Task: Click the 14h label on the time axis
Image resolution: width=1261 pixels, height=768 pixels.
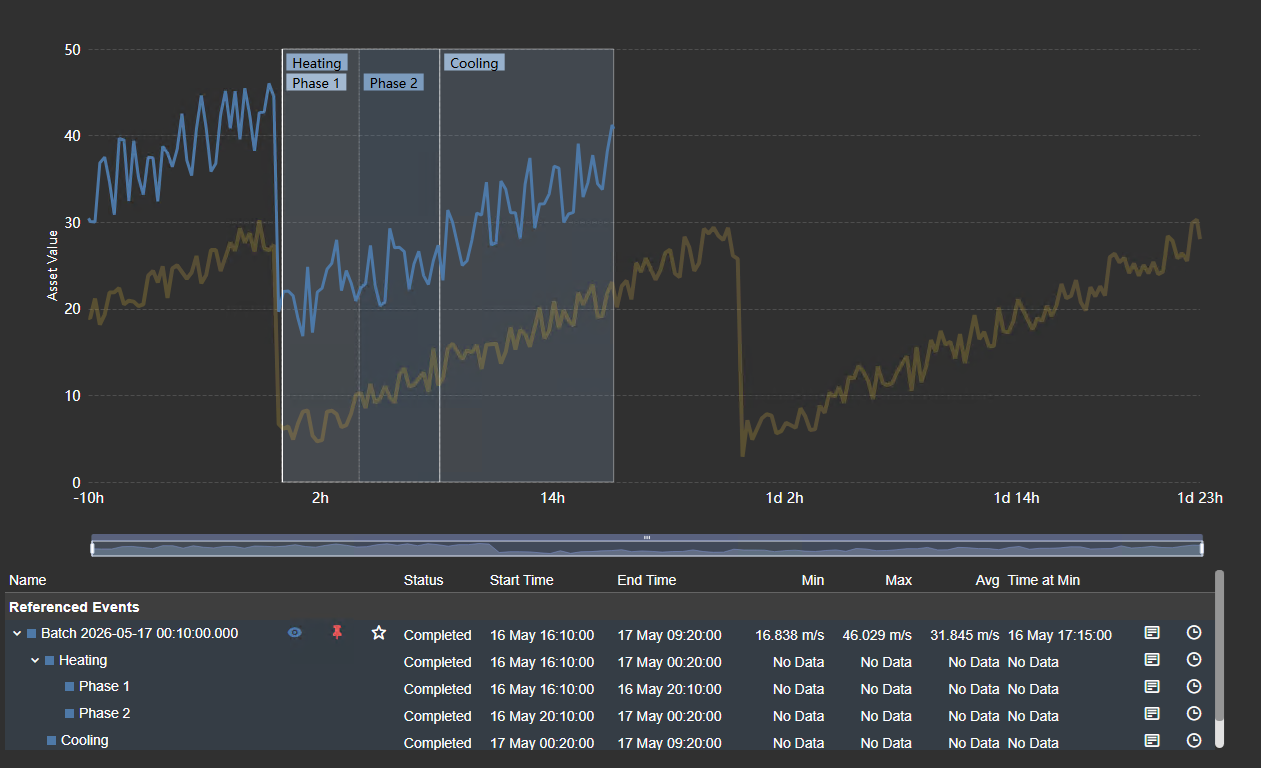Action: (x=552, y=498)
